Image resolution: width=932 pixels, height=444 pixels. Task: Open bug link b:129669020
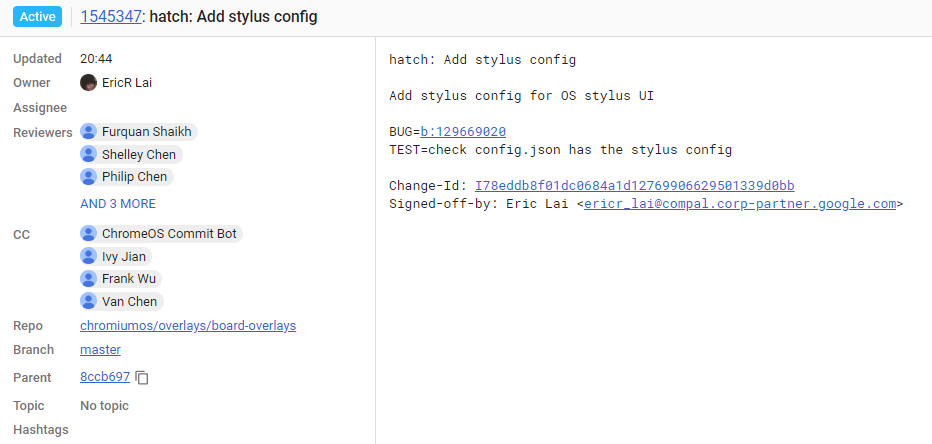point(463,132)
